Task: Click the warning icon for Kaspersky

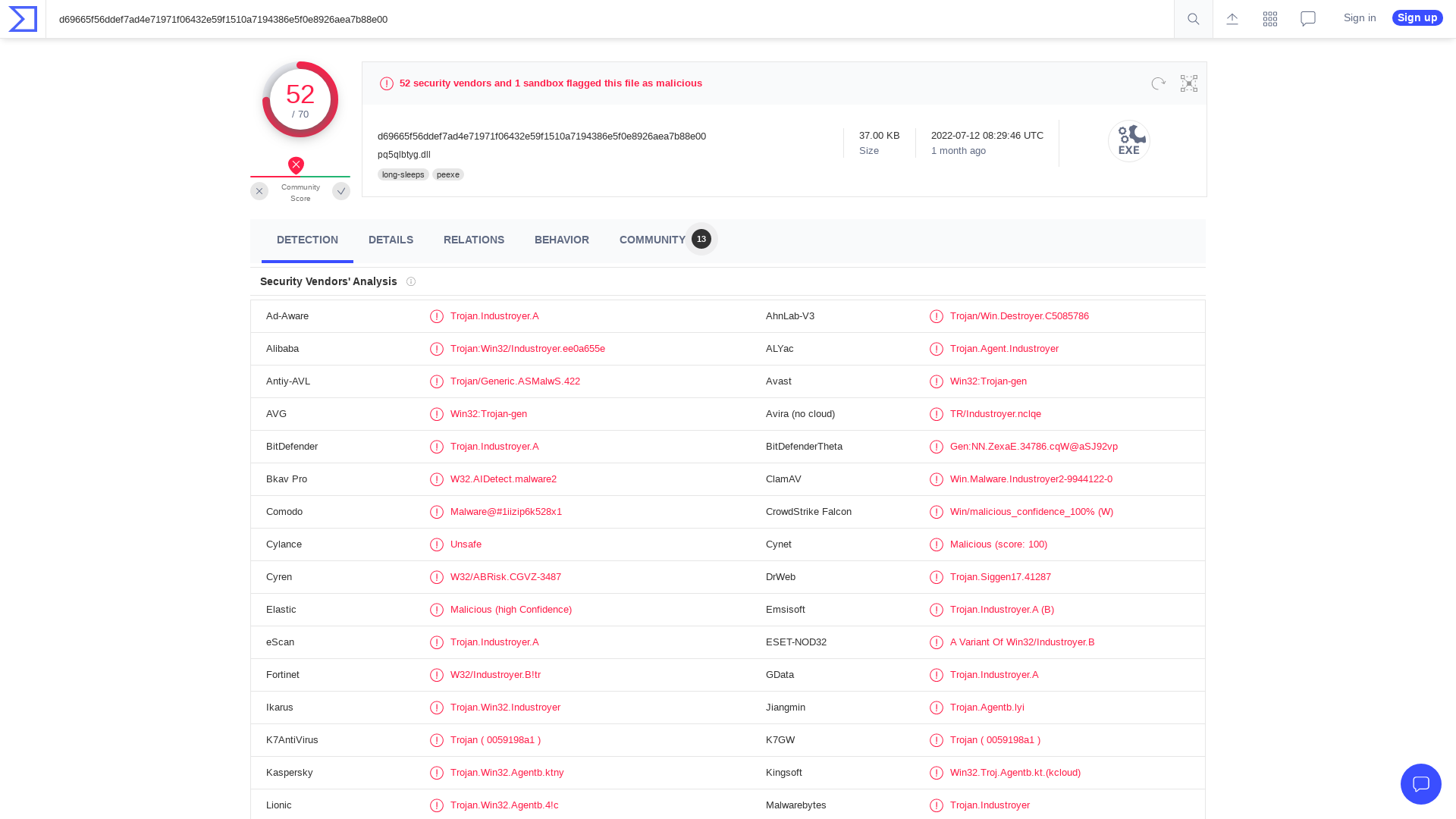Action: click(x=437, y=773)
